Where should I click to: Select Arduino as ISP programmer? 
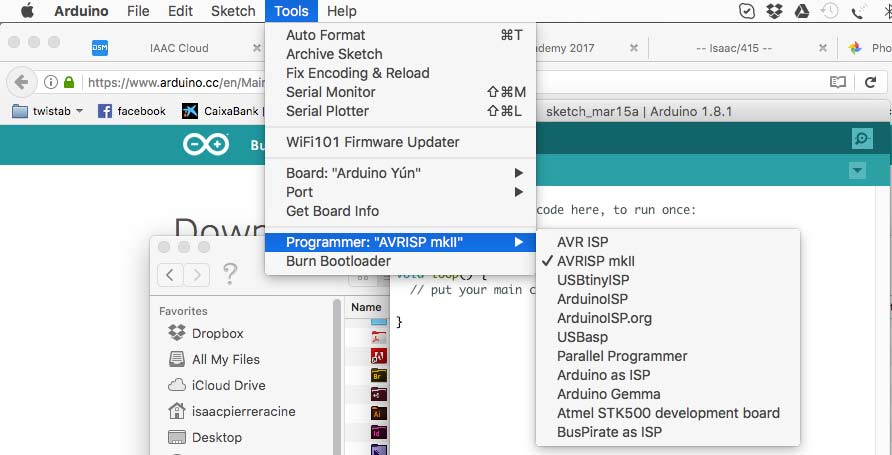click(x=668, y=375)
